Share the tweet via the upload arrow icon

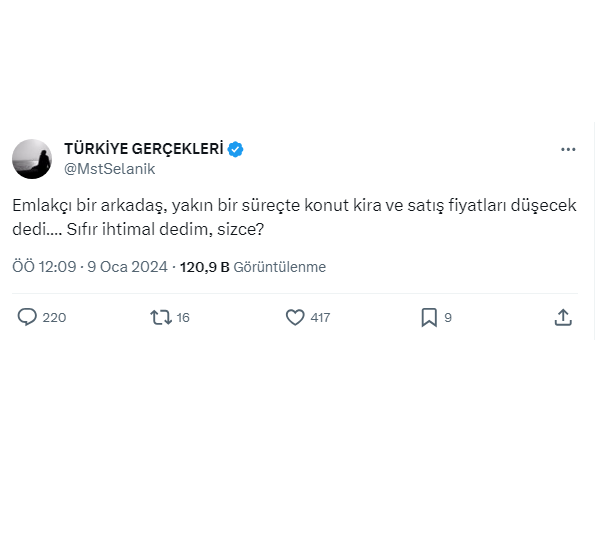point(563,317)
